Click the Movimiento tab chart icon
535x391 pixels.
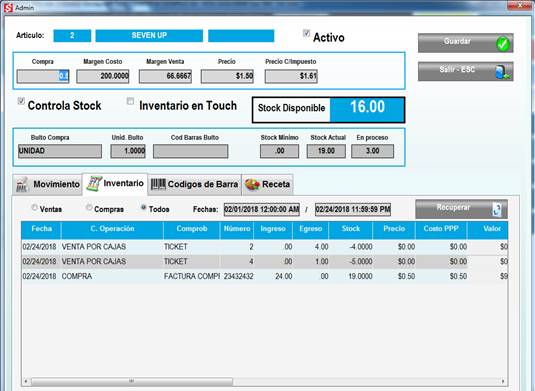22,185
